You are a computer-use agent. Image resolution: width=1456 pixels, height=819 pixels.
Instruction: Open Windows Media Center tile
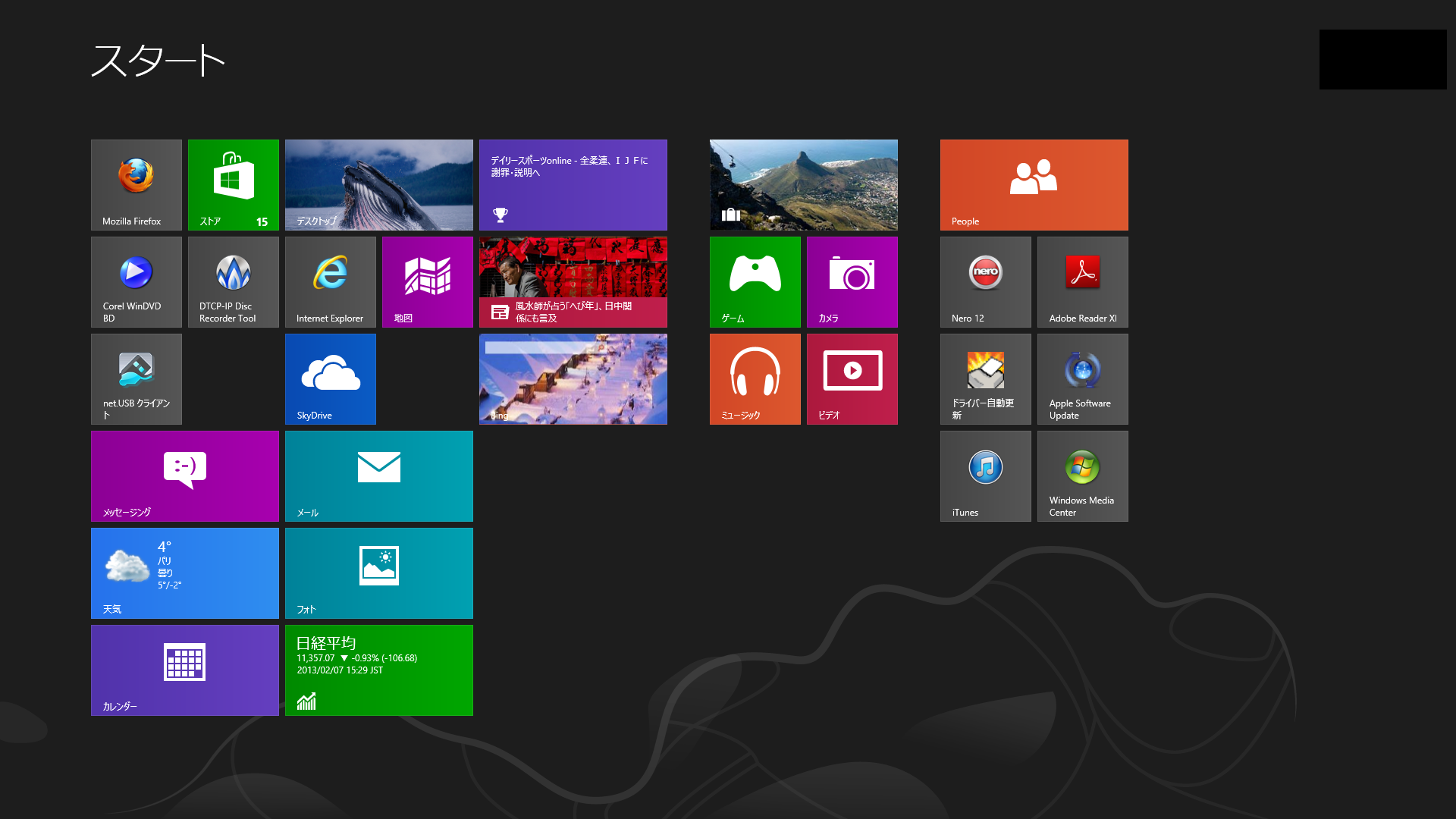(1083, 475)
